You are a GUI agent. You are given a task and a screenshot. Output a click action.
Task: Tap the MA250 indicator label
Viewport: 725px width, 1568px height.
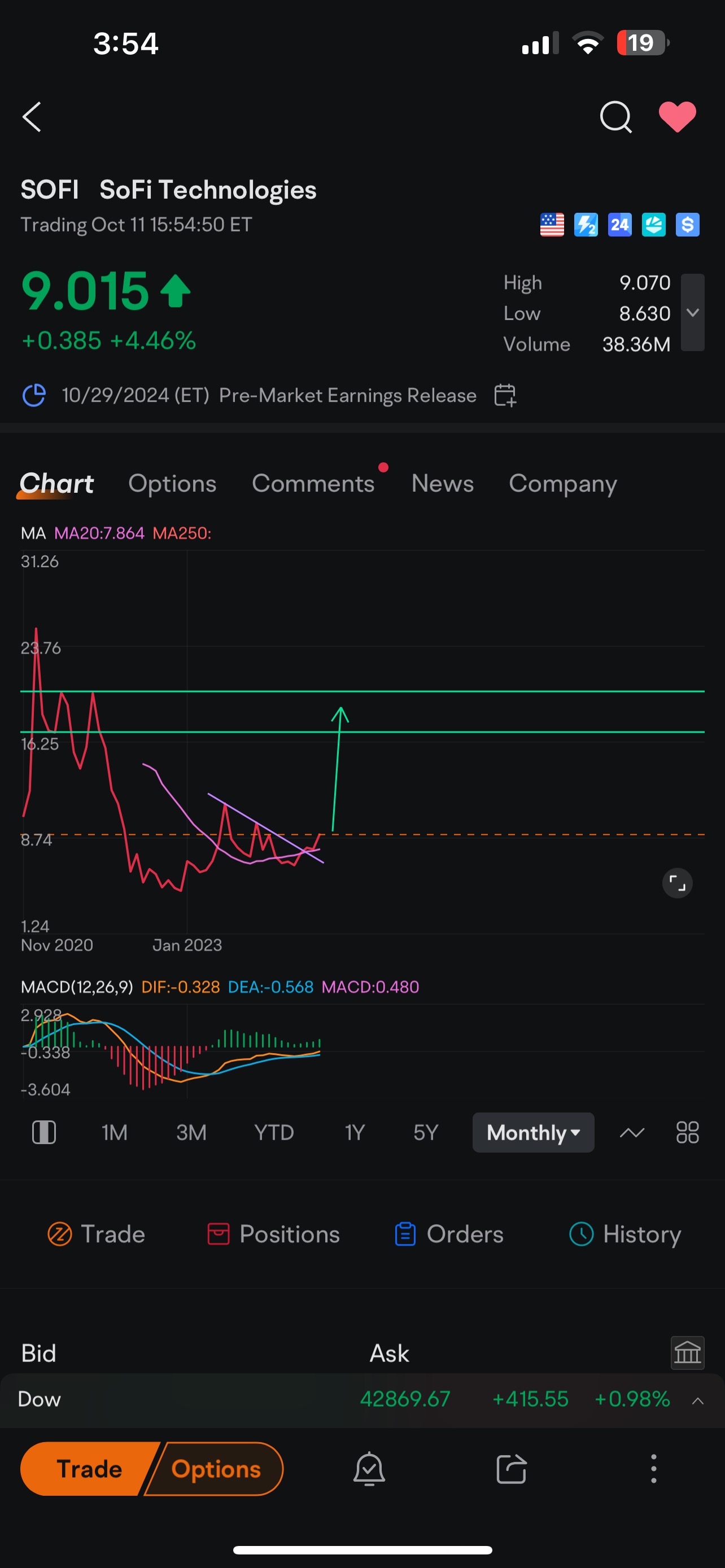tap(182, 533)
